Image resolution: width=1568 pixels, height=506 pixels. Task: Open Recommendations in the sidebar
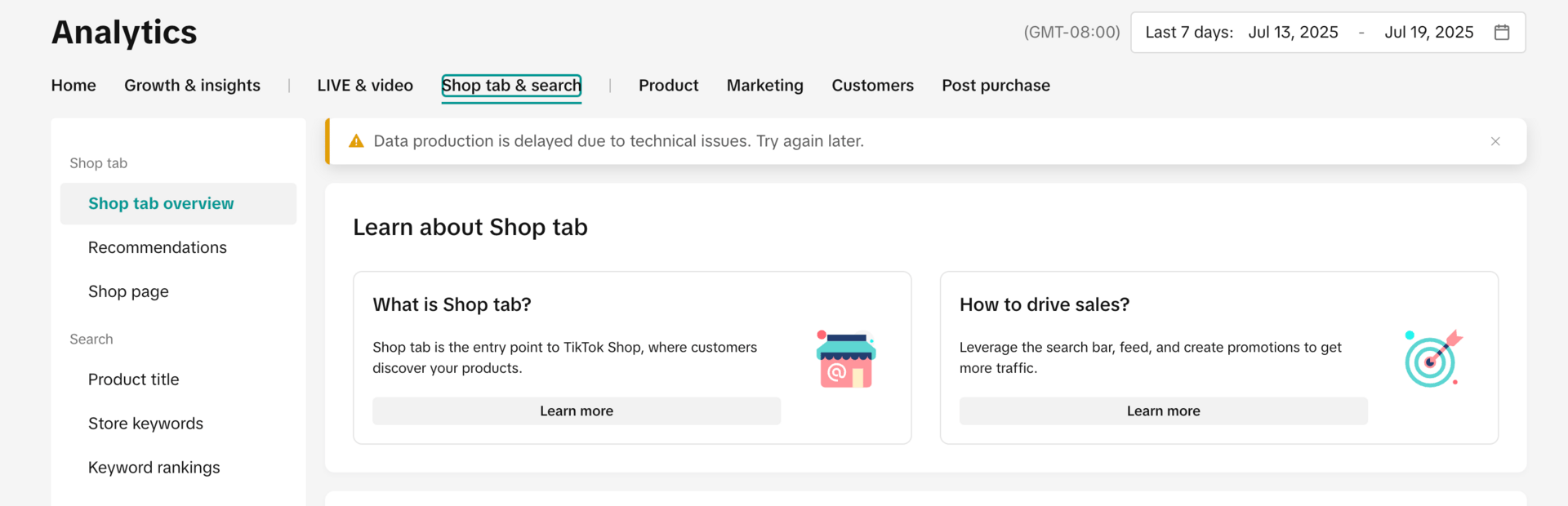click(x=158, y=248)
